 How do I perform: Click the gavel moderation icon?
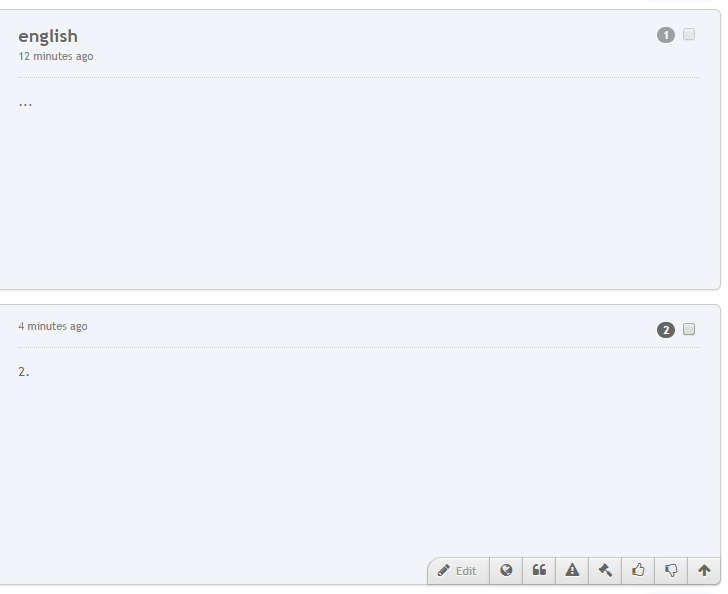[605, 570]
